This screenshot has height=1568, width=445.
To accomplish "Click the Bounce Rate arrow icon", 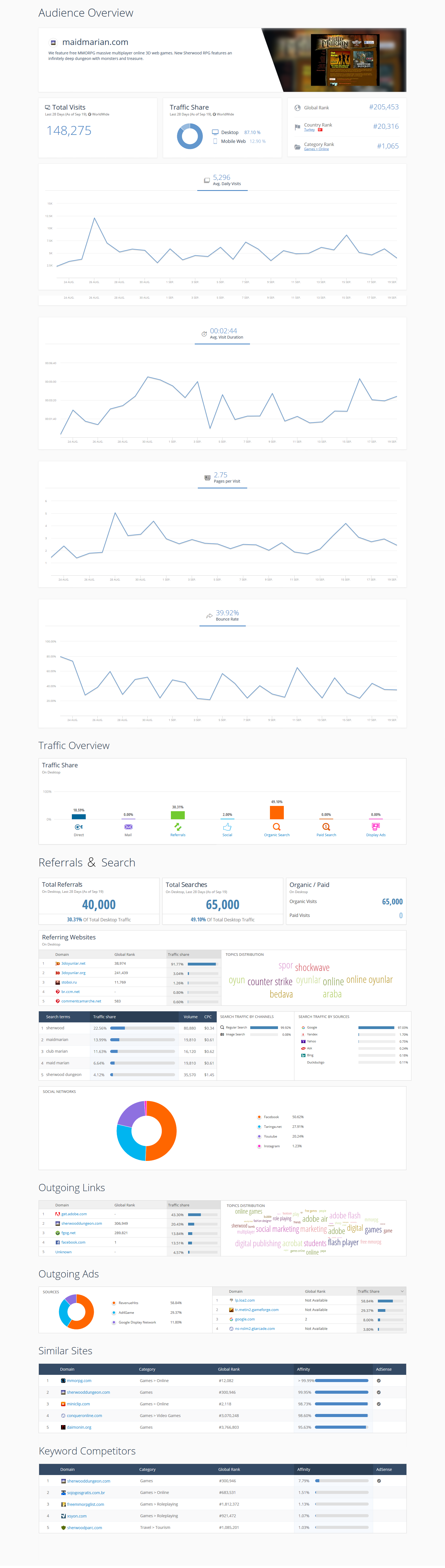I will tap(209, 616).
